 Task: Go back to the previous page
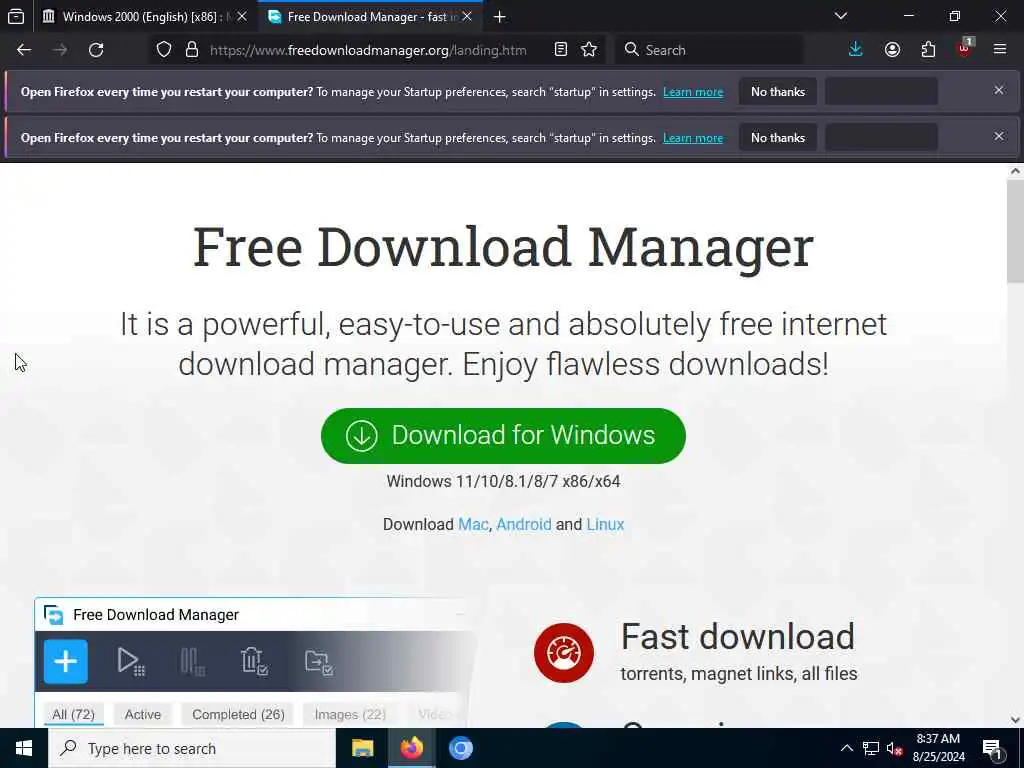[24, 50]
